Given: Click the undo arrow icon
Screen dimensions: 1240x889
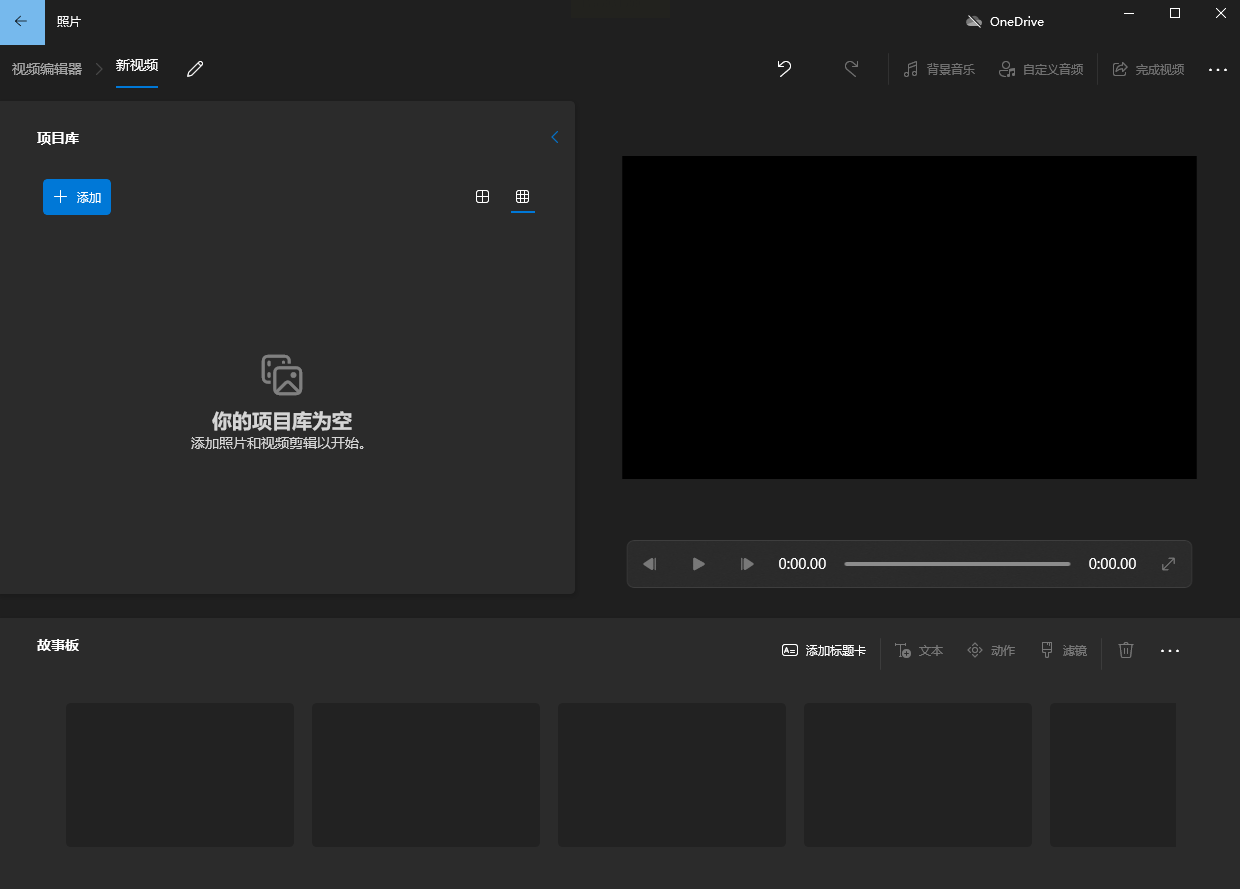Looking at the screenshot, I should 784,69.
